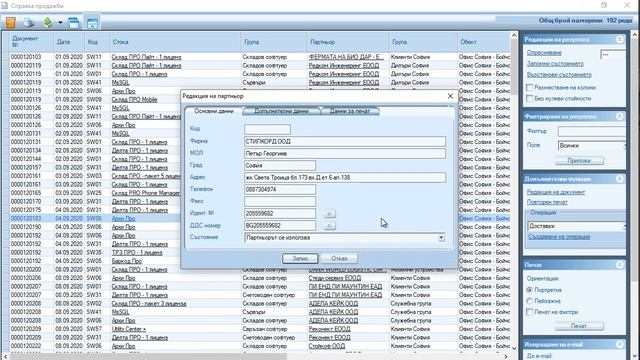Click the Адрес input field

pyautogui.click(x=345, y=177)
